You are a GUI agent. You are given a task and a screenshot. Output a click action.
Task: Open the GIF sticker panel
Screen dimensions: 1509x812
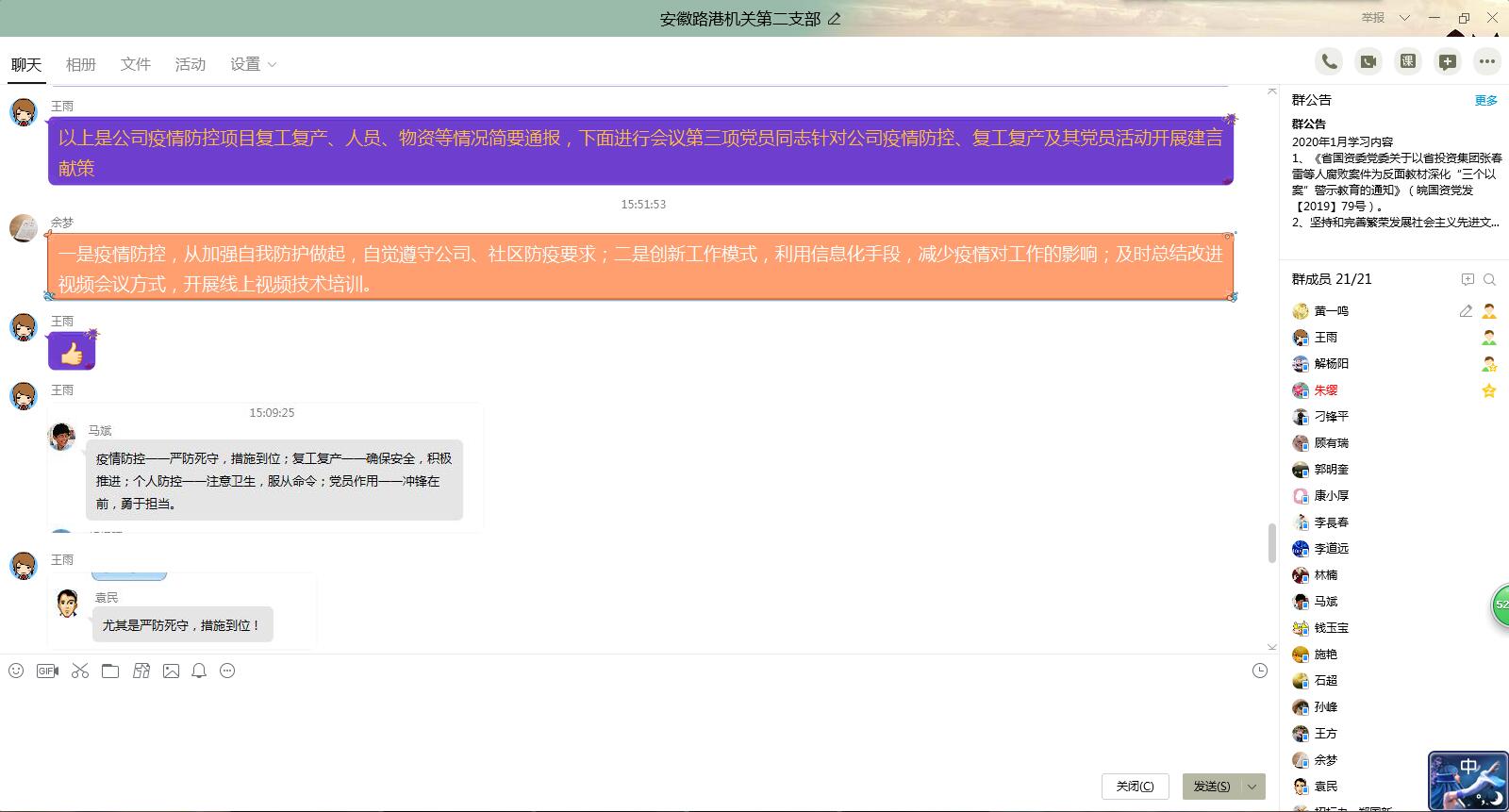[47, 671]
